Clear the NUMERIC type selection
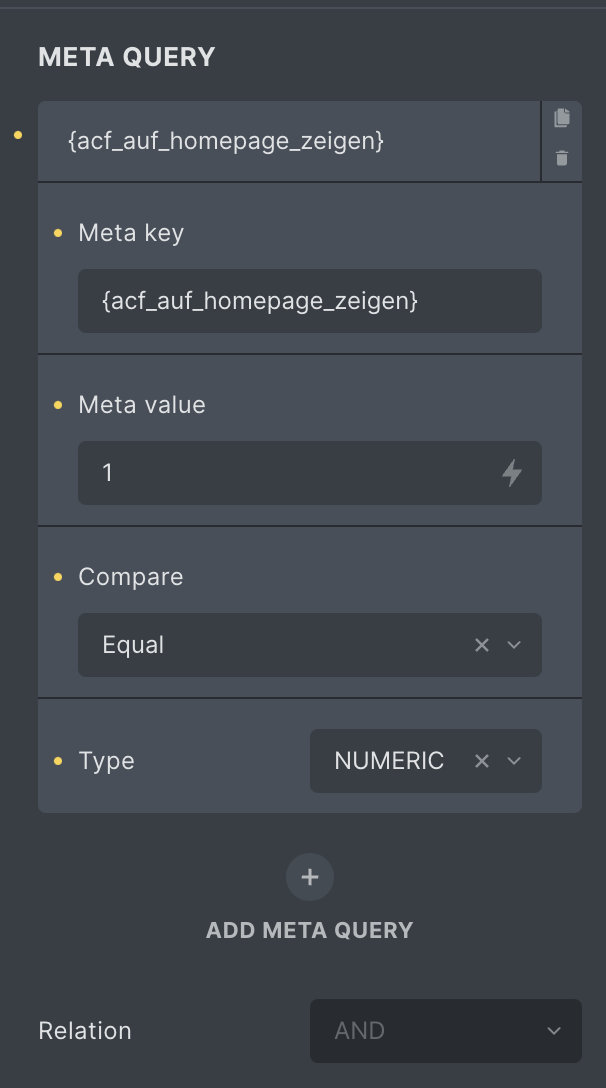Viewport: 606px width, 1088px height. click(482, 760)
